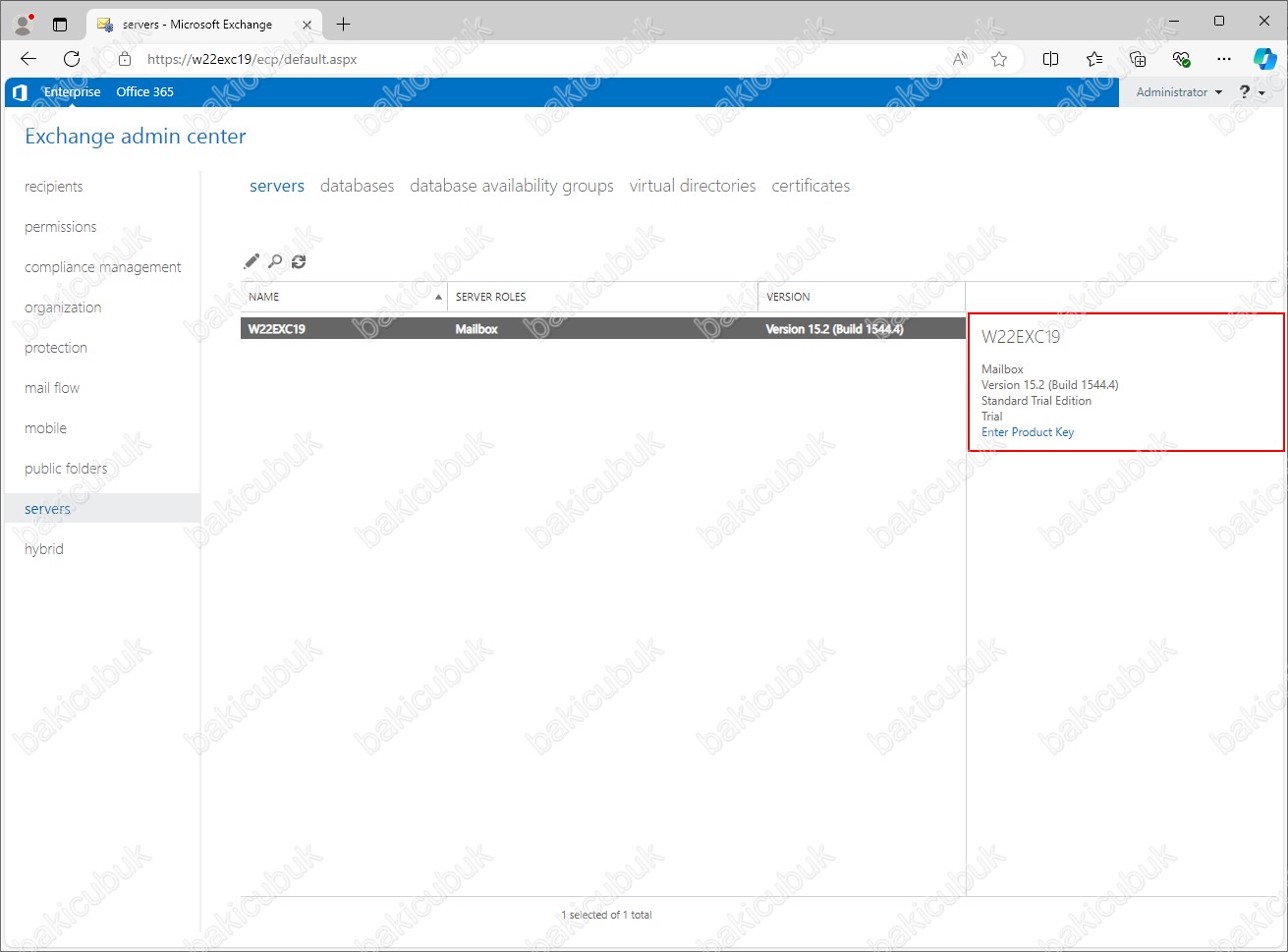
Task: Sort by NAME column header
Action: 344,297
